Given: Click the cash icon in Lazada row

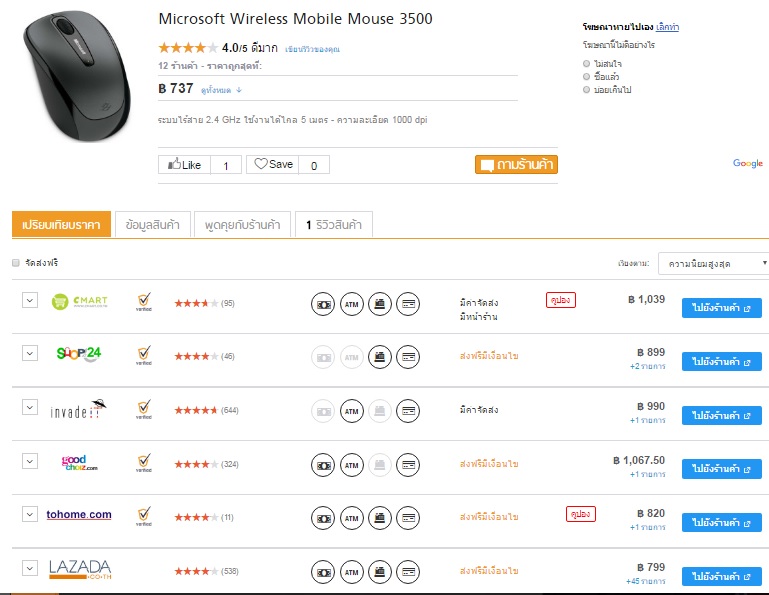Looking at the screenshot, I should click(x=323, y=572).
